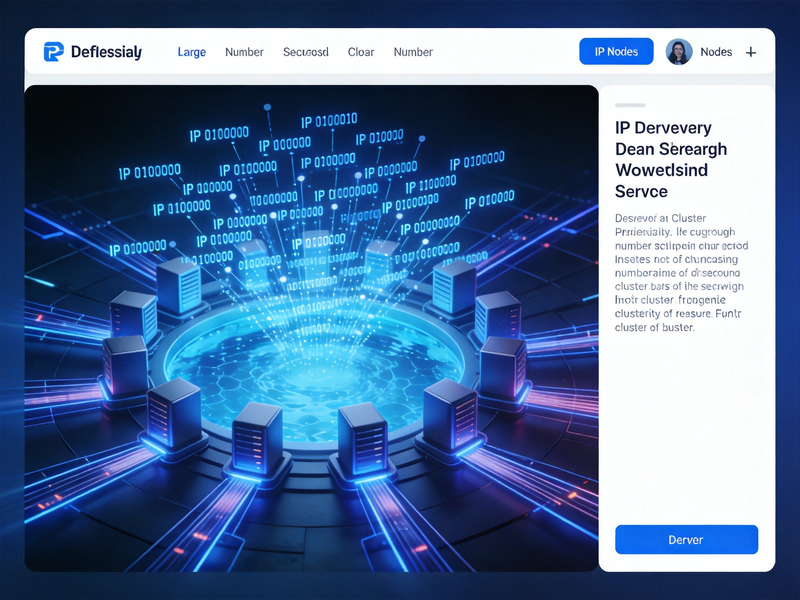Open the Secuosd nav item
The height and width of the screenshot is (600, 800).
[306, 52]
